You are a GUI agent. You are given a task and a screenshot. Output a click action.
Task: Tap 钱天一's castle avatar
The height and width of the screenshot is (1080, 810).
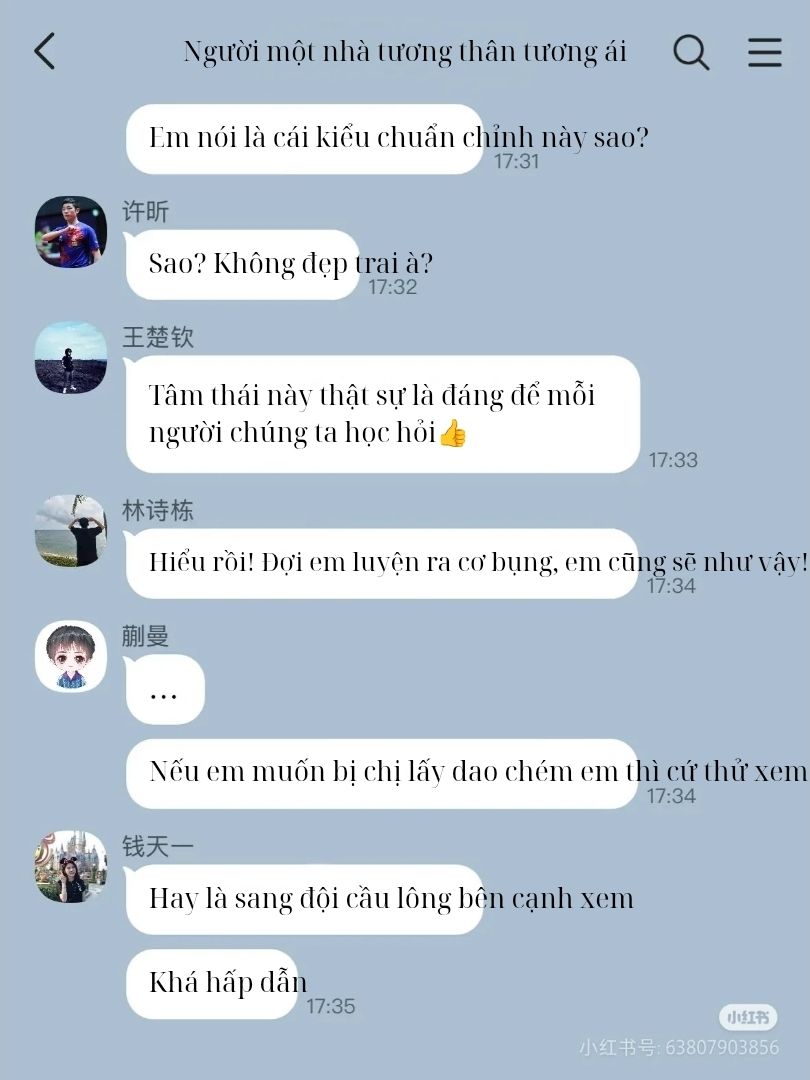[x=71, y=866]
